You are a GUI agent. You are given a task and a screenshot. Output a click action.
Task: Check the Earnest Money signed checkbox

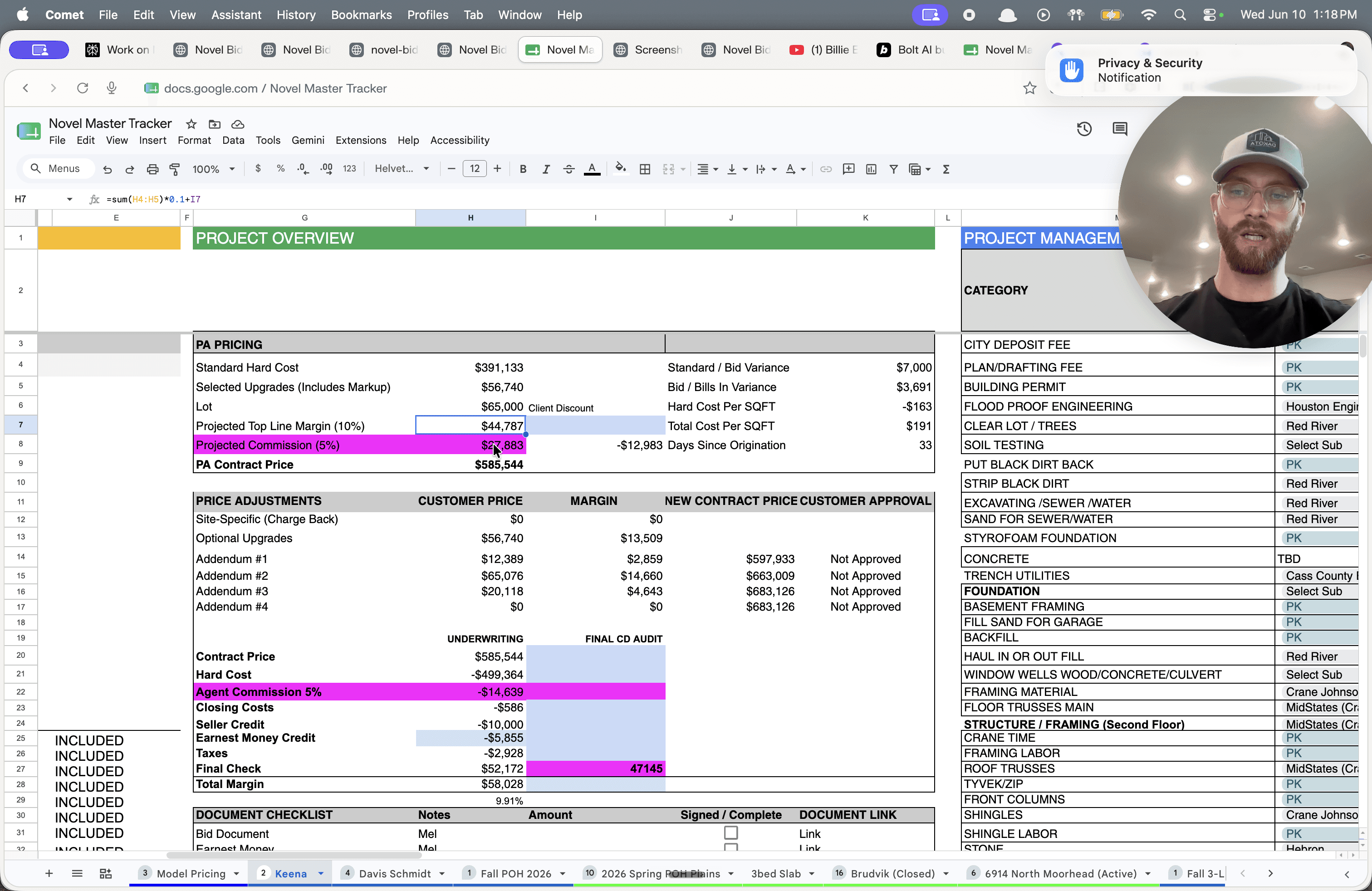[730, 847]
